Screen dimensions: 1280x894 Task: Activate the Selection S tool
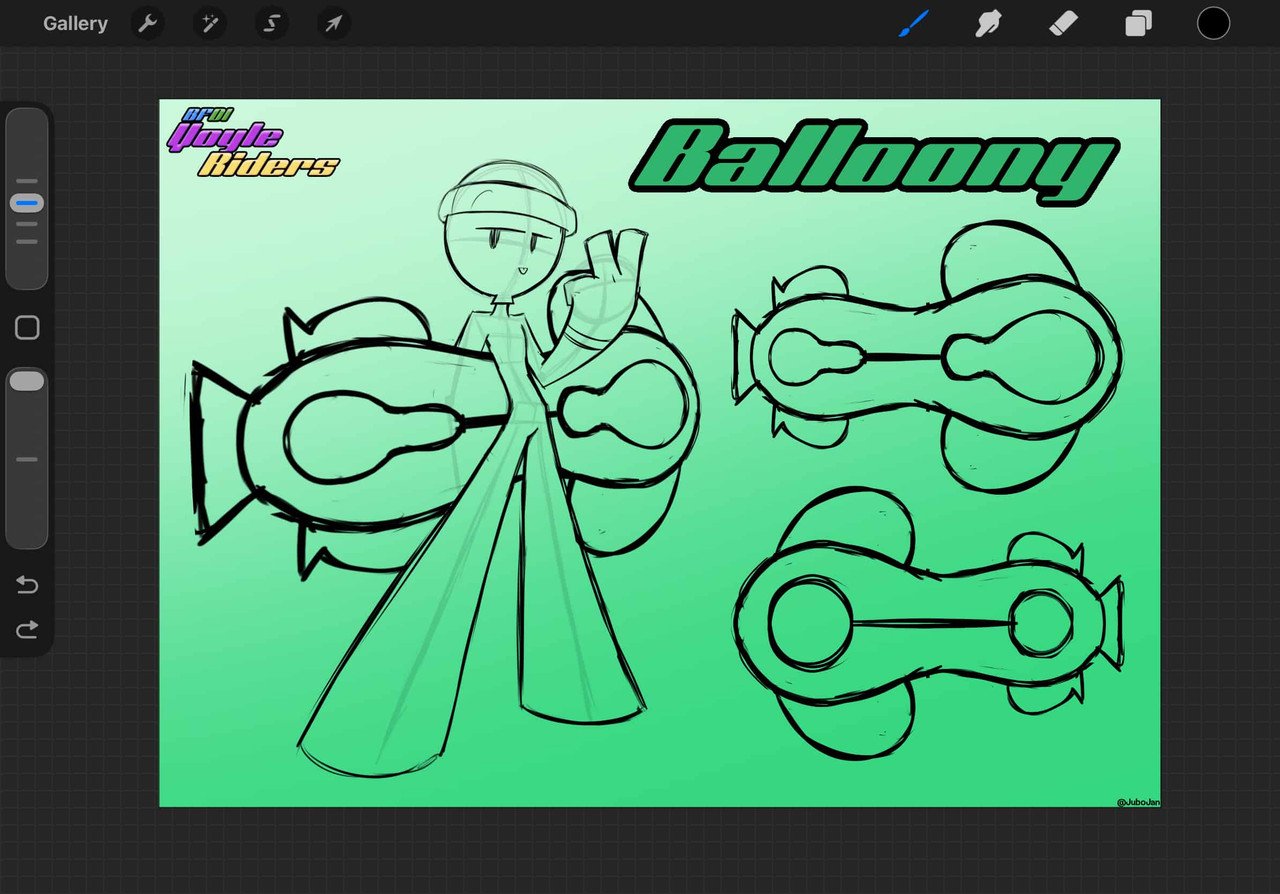click(x=272, y=23)
